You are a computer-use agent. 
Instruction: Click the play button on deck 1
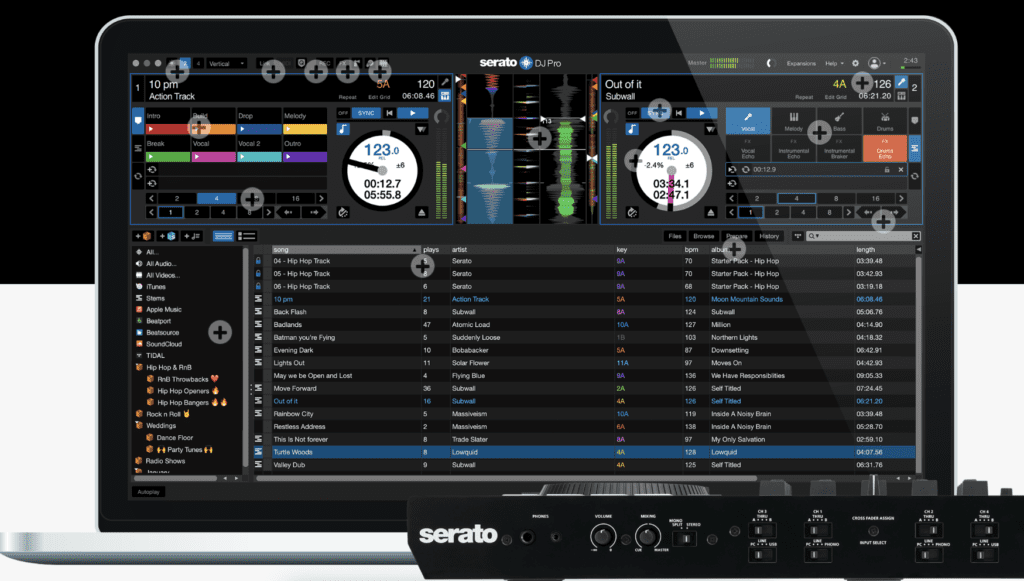(412, 113)
